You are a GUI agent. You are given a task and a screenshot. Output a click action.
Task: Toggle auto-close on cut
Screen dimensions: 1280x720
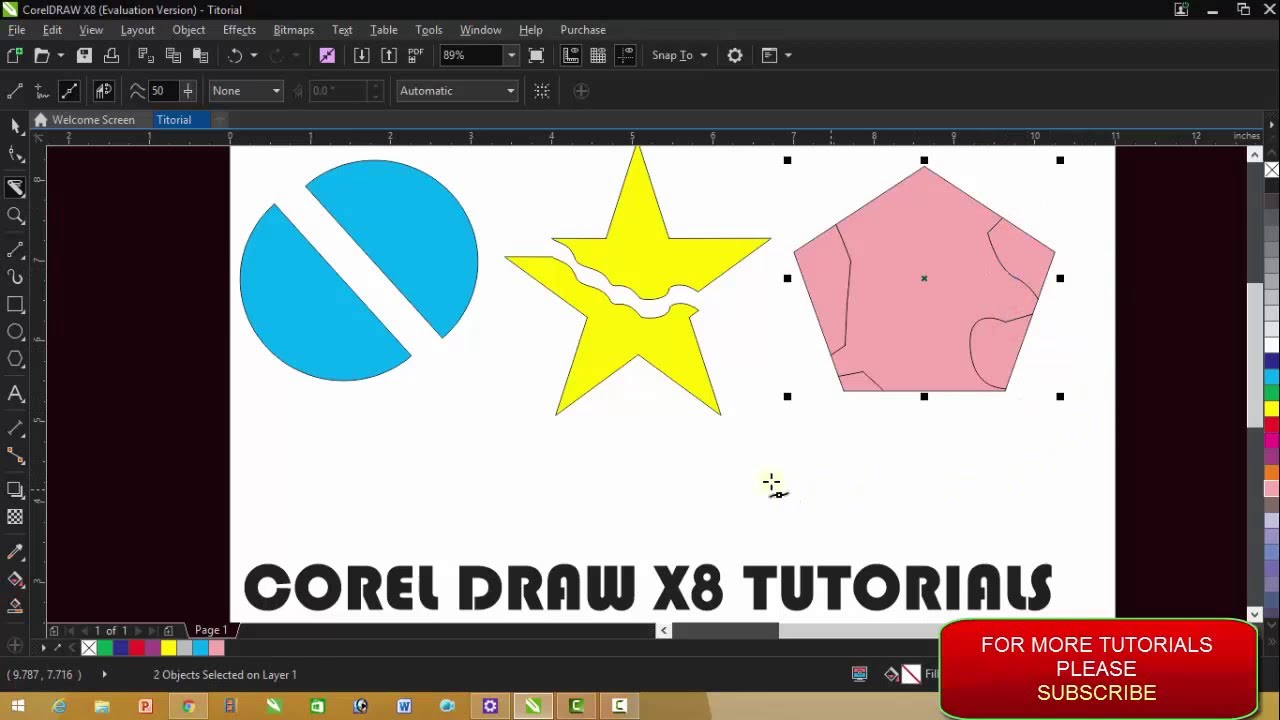point(104,91)
